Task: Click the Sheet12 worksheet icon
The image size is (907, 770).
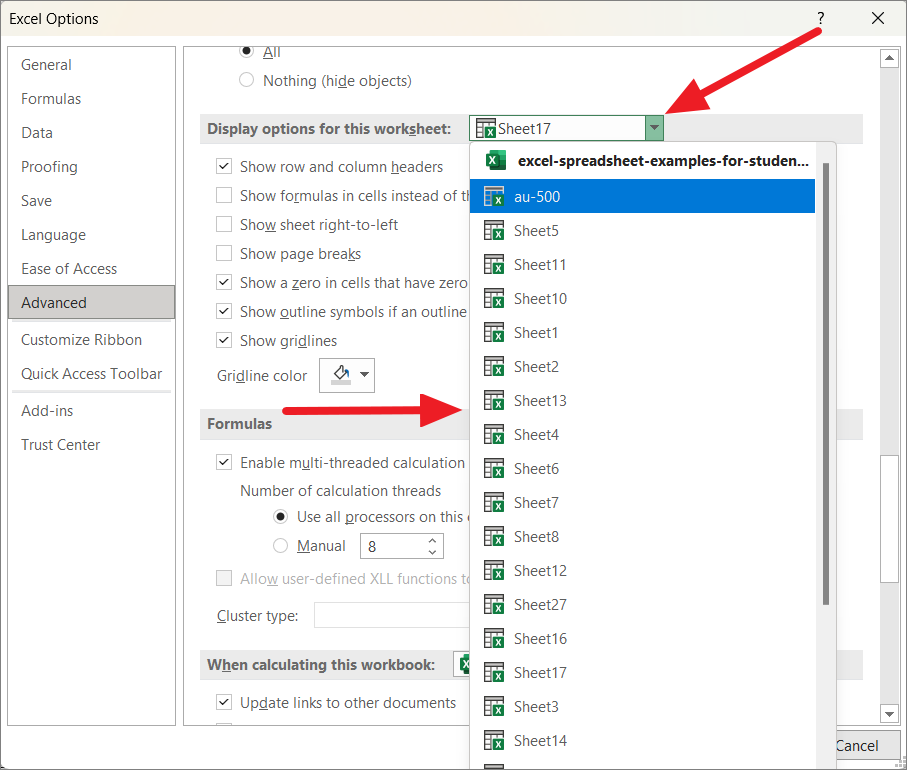Action: pyautogui.click(x=494, y=571)
